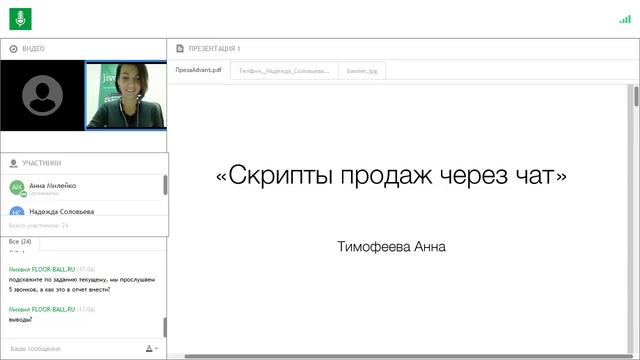Click the ВИДЕО panel title
The image size is (640, 360).
tap(33, 49)
